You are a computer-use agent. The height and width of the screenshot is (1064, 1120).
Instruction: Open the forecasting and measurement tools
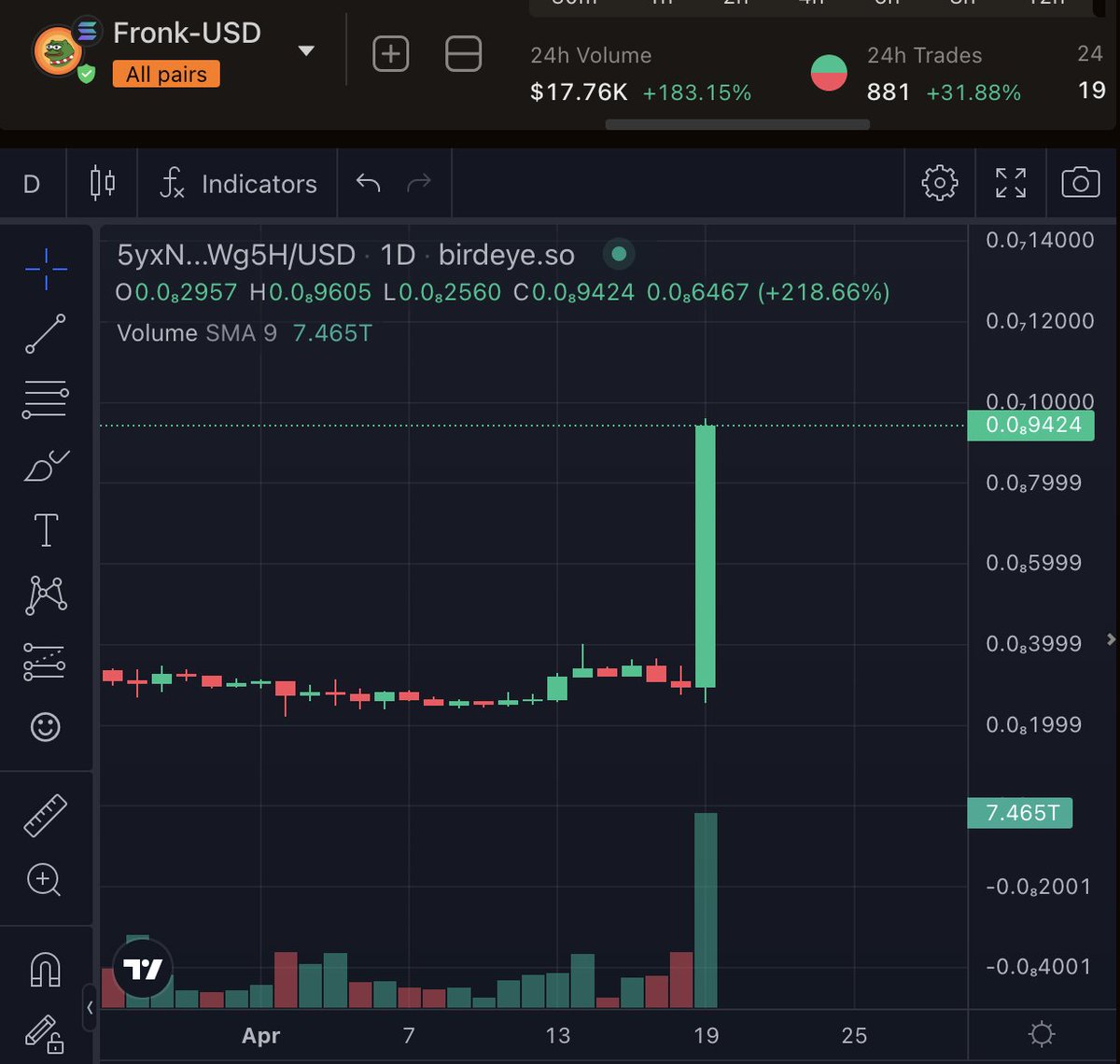tap(46, 661)
